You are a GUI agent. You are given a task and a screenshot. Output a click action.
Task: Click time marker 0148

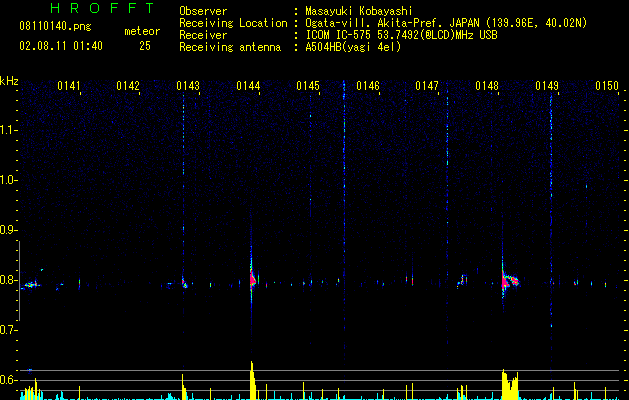pyautogui.click(x=487, y=86)
